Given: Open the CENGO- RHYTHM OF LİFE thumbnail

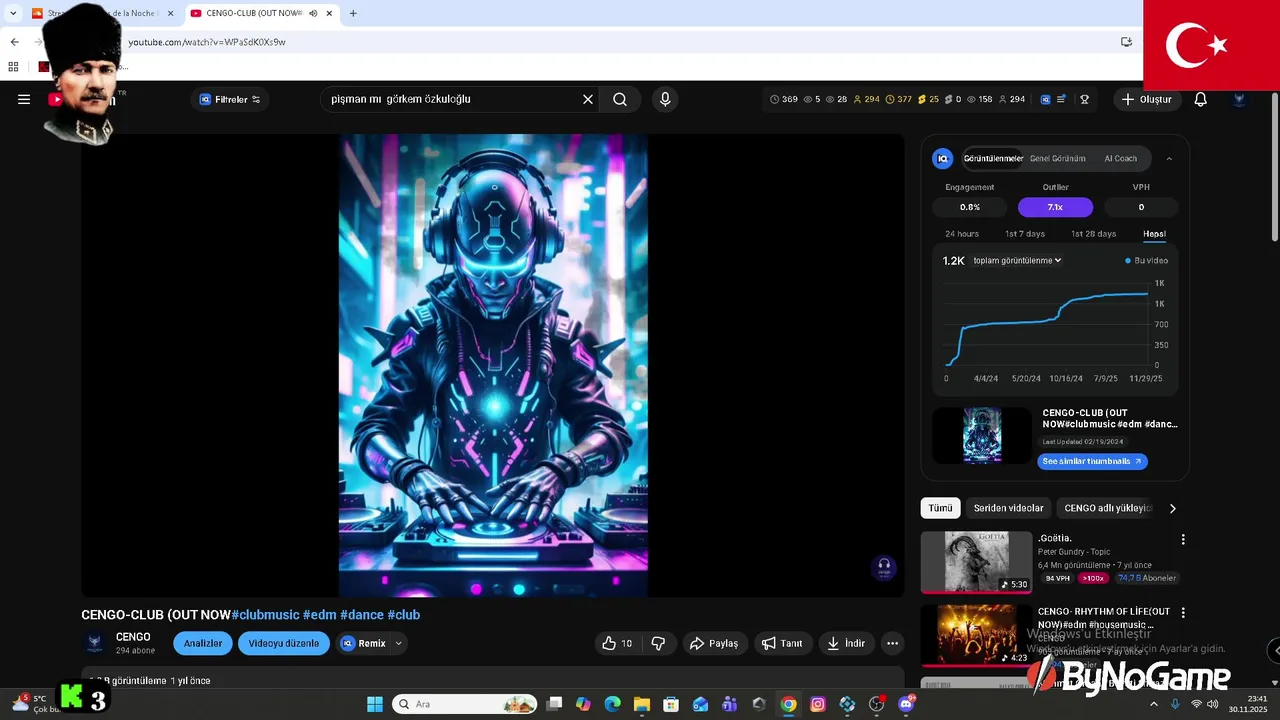Looking at the screenshot, I should point(976,634).
